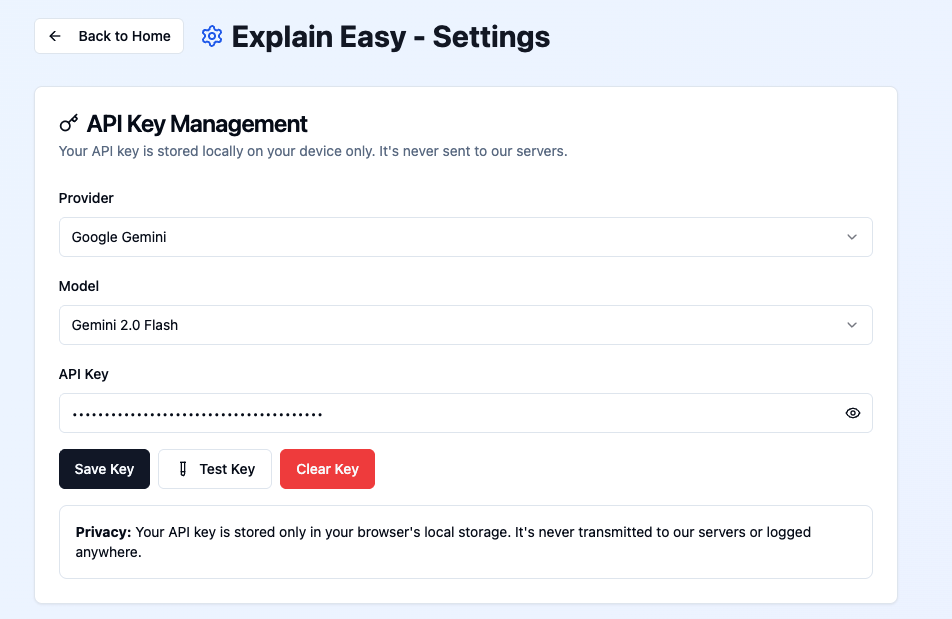Click the Privacy notice text box
The height and width of the screenshot is (619, 952).
pos(465,542)
